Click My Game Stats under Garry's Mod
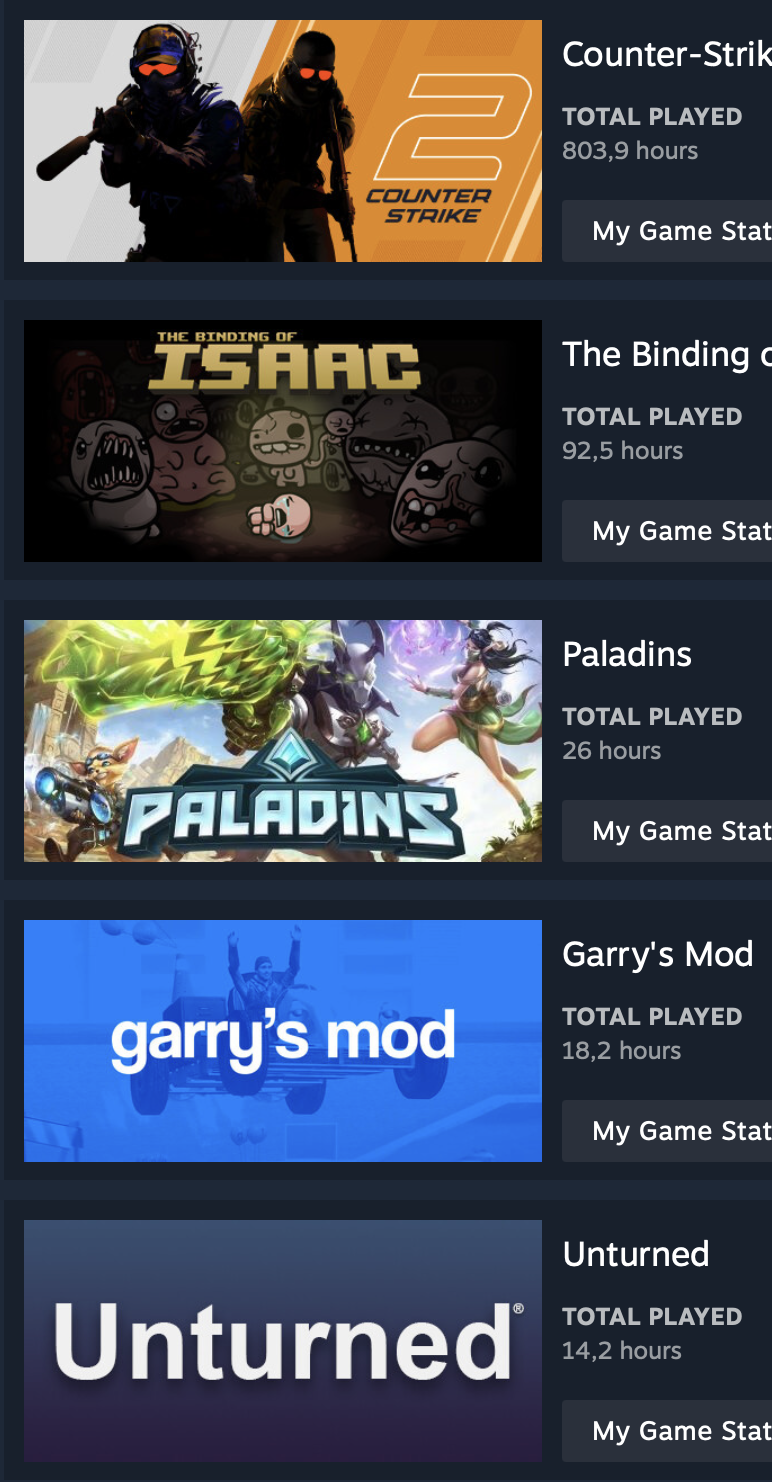 pyautogui.click(x=667, y=1131)
